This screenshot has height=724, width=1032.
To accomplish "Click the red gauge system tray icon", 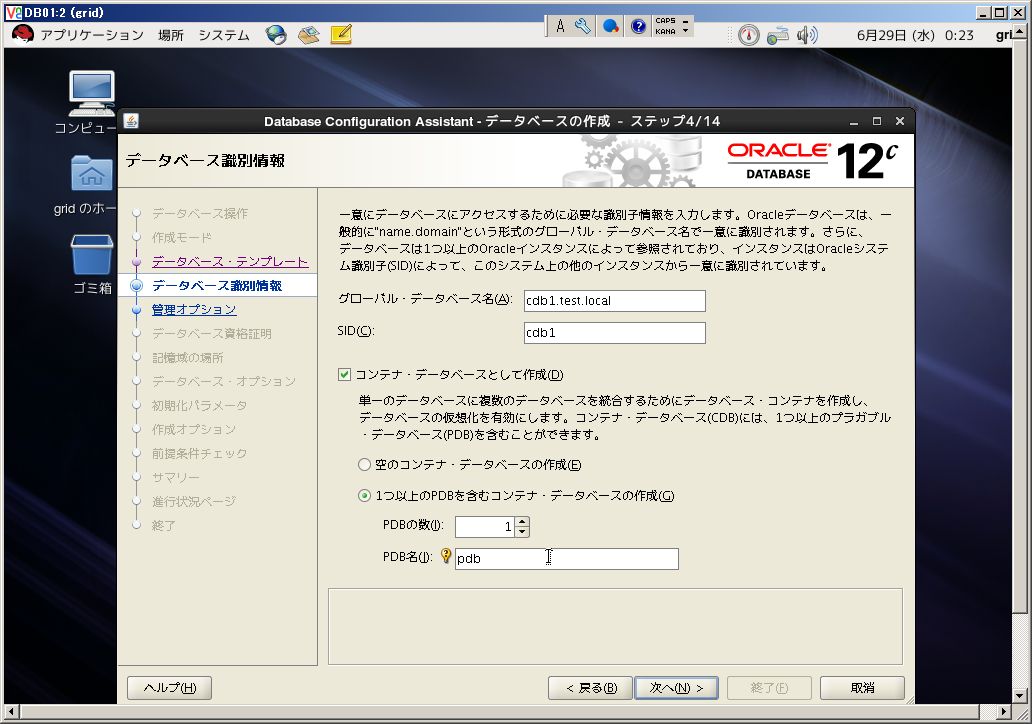I will [748, 36].
